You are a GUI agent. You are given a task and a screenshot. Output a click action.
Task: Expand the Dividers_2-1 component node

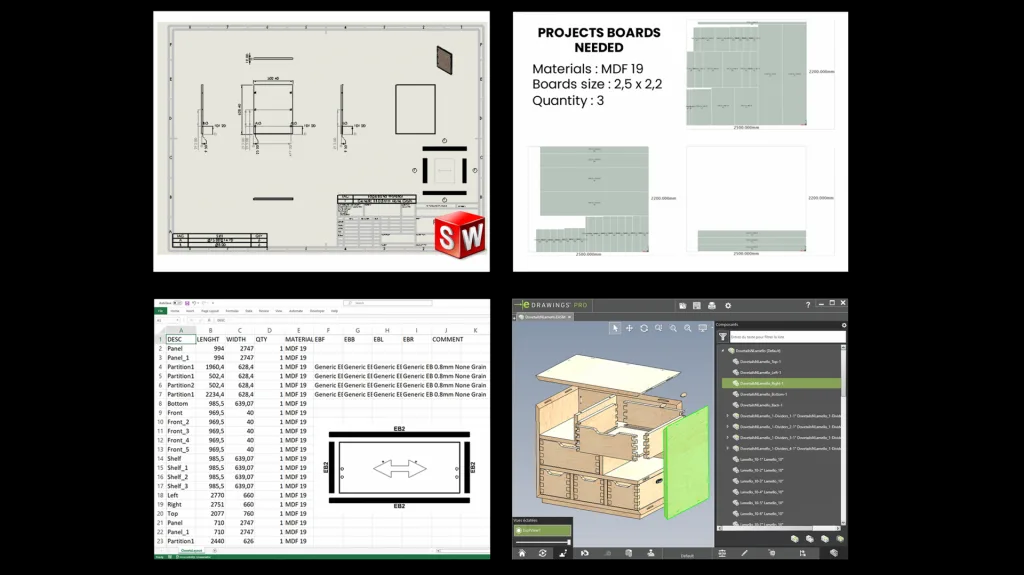728,427
